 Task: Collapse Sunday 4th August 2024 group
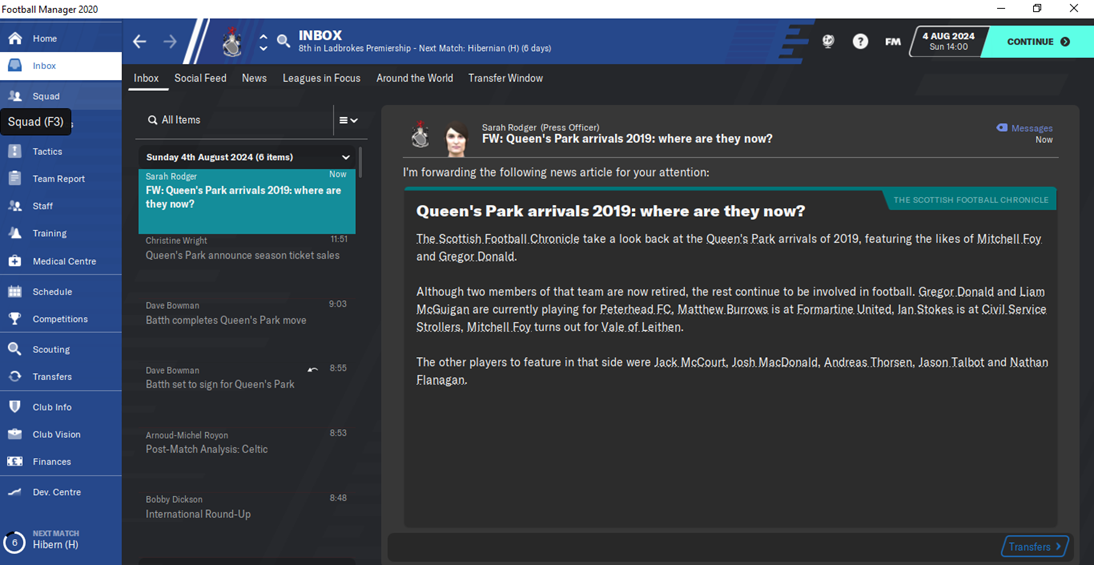coord(345,157)
